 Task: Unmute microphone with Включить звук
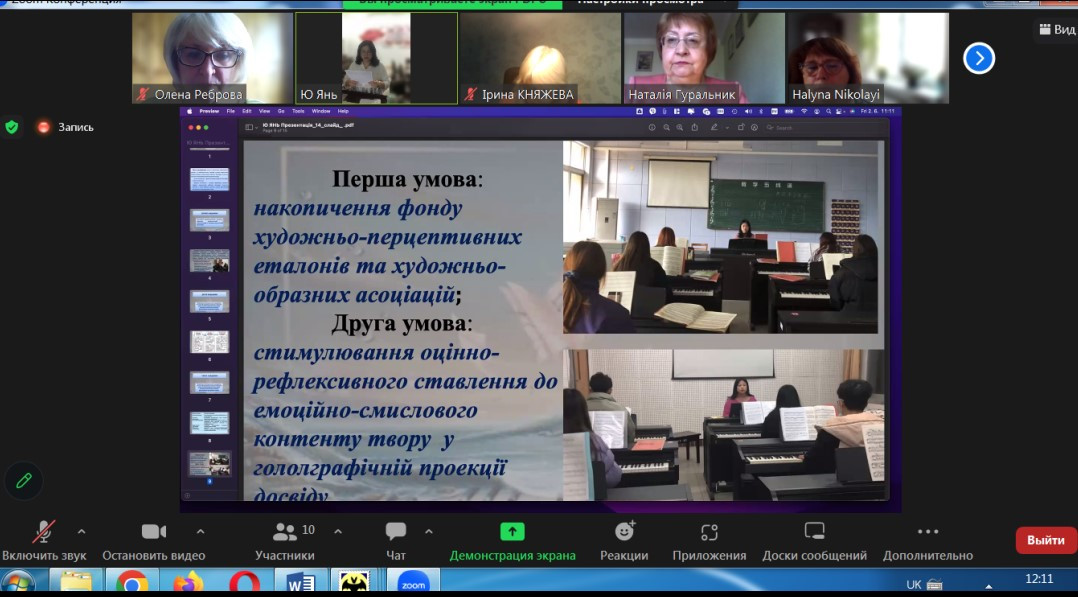pyautogui.click(x=44, y=541)
